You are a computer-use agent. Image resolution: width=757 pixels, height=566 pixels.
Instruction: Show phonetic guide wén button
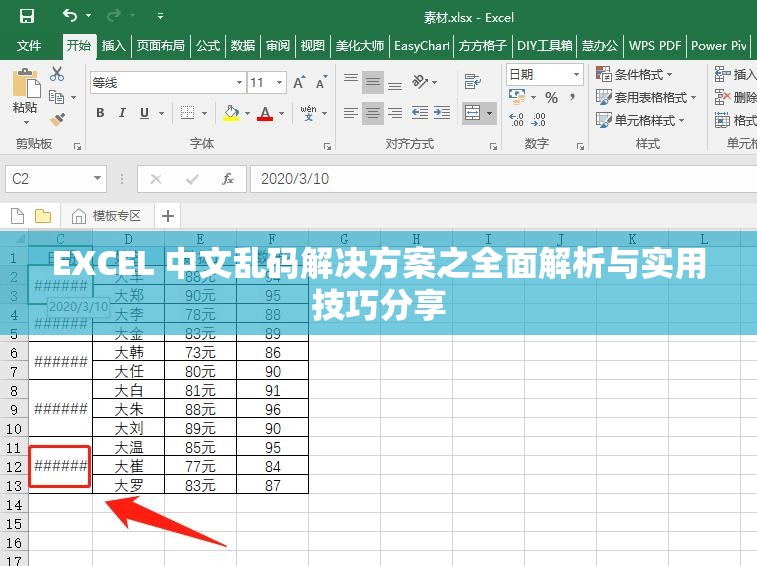308,113
